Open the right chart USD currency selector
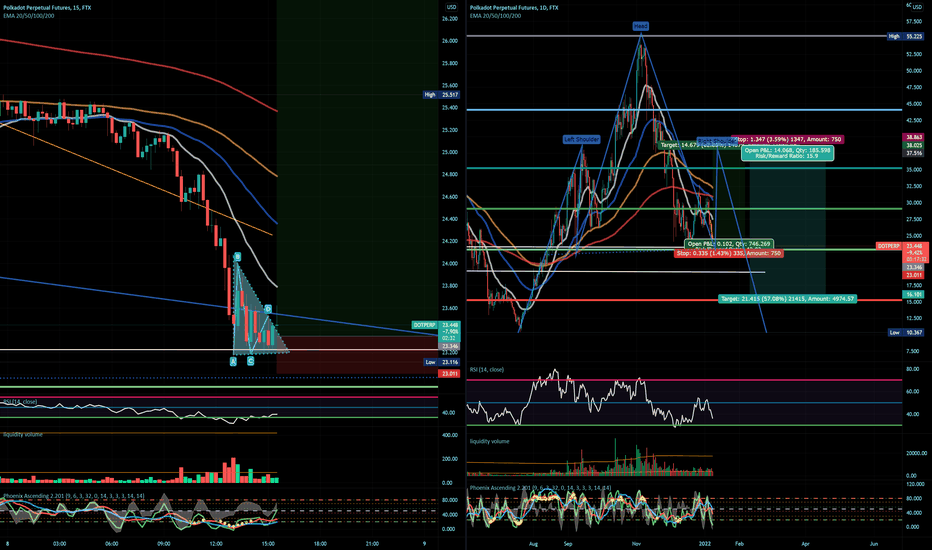The width and height of the screenshot is (932, 550). (917, 7)
